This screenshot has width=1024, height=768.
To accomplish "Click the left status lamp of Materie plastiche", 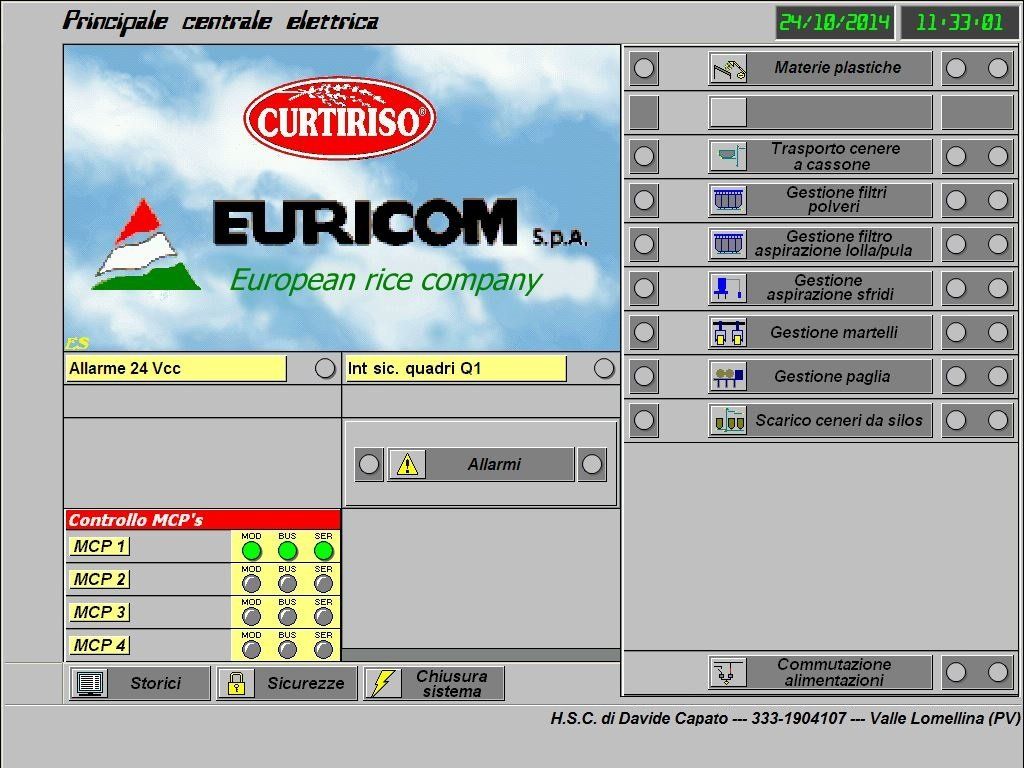I will [x=644, y=68].
